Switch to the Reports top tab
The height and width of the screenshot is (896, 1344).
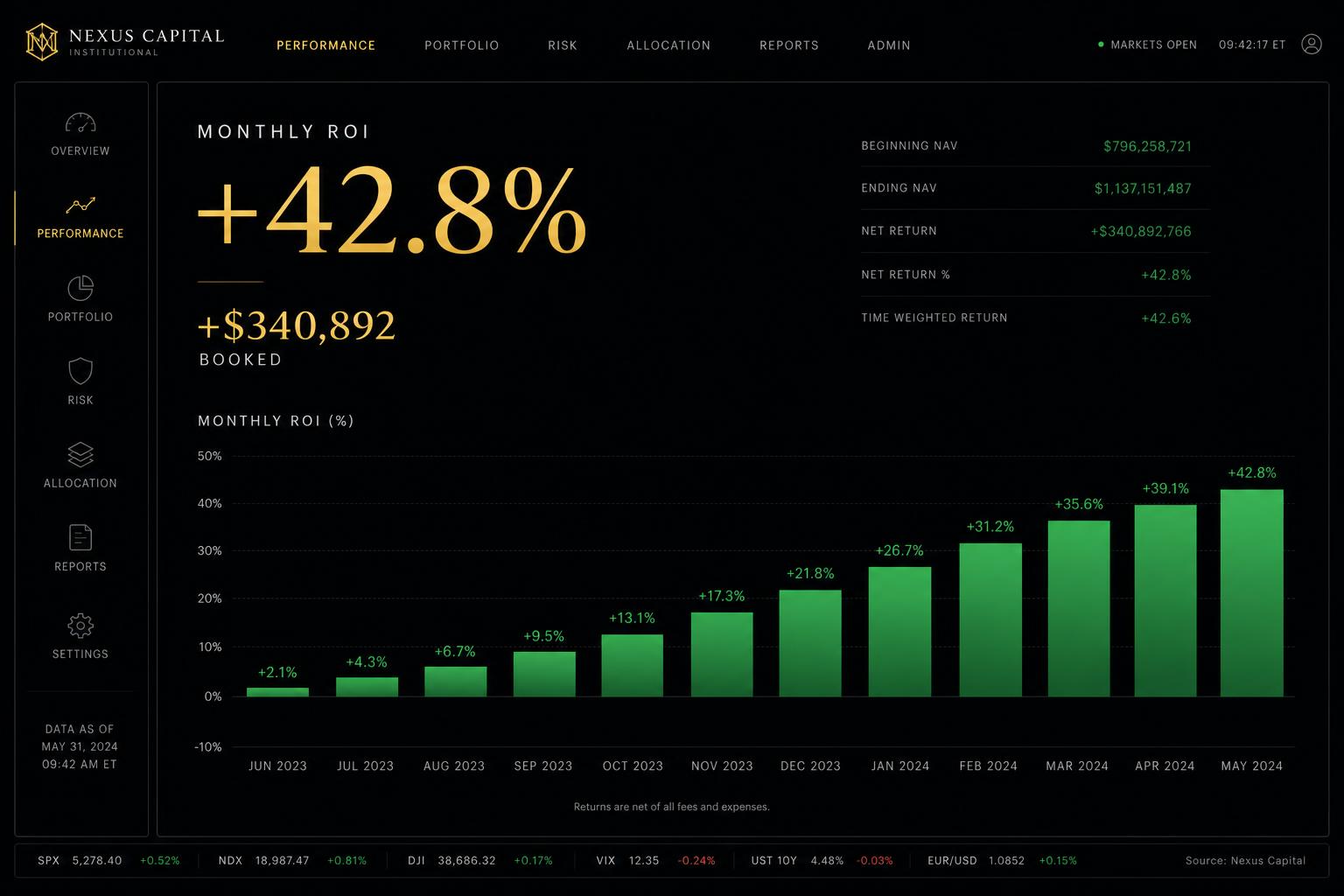pos(788,45)
